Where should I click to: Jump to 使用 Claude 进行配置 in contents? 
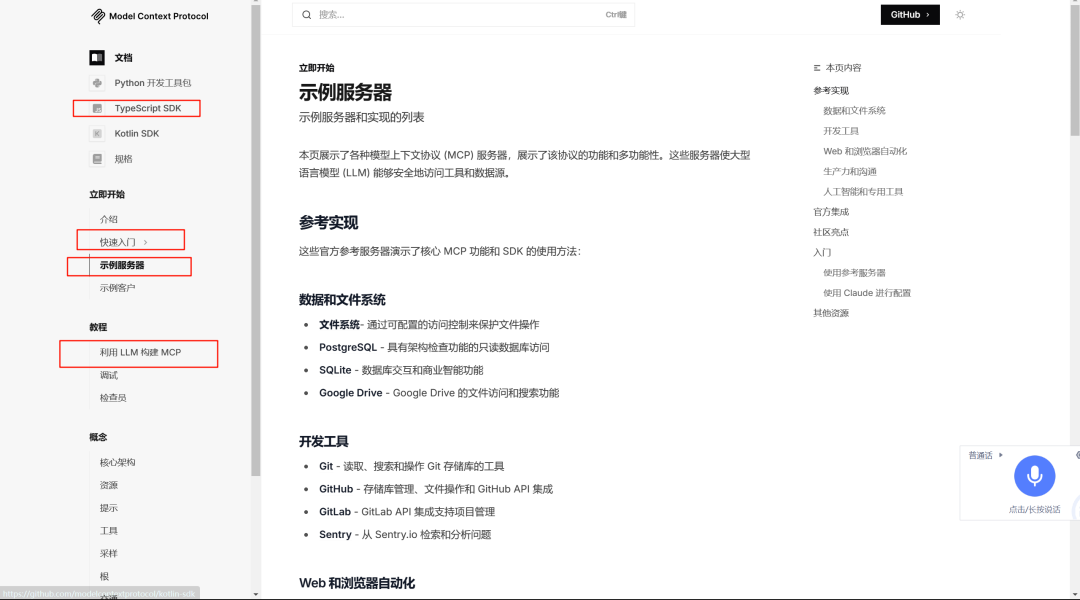pos(867,293)
